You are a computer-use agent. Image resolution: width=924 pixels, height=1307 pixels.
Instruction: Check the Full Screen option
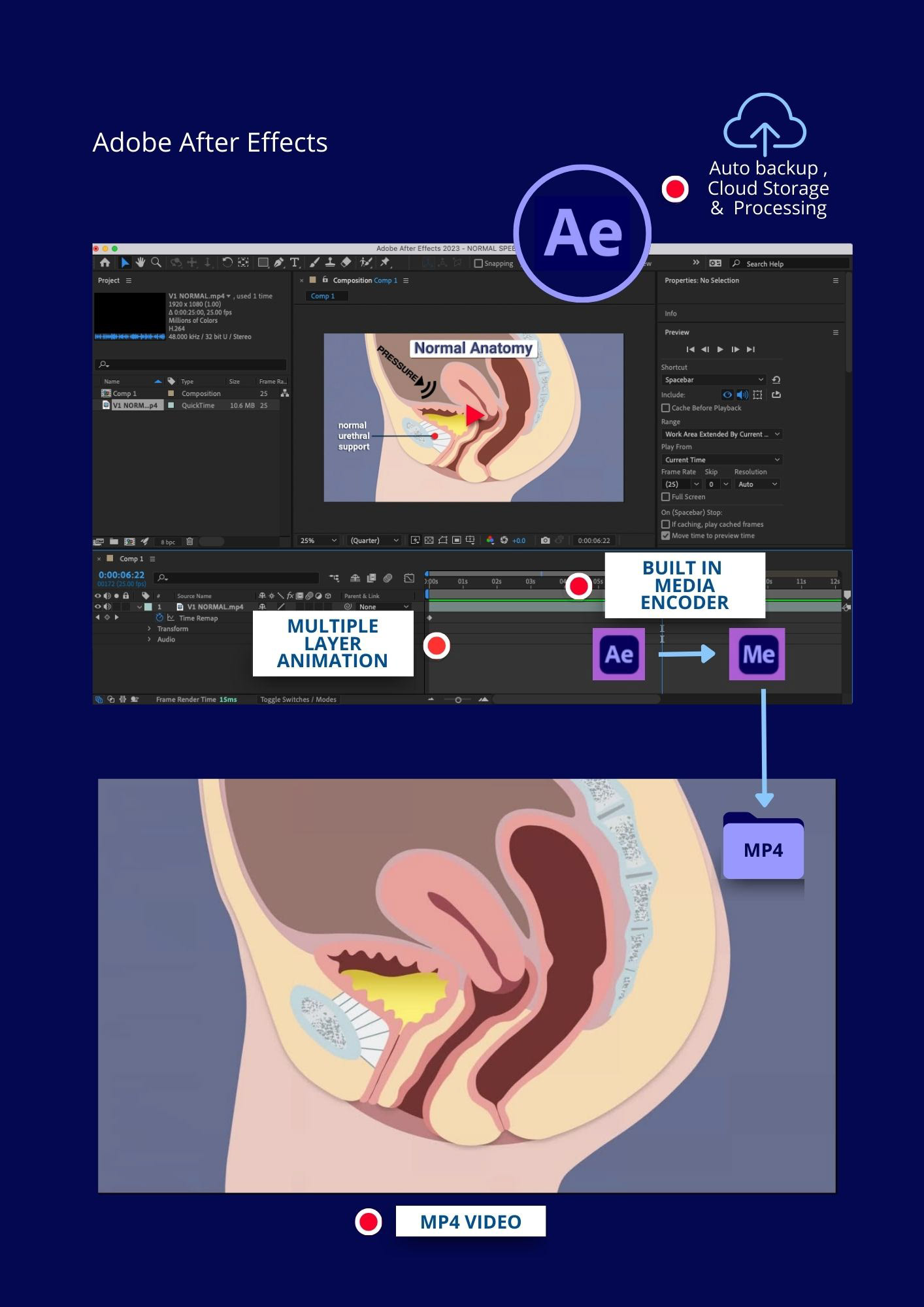tap(665, 497)
